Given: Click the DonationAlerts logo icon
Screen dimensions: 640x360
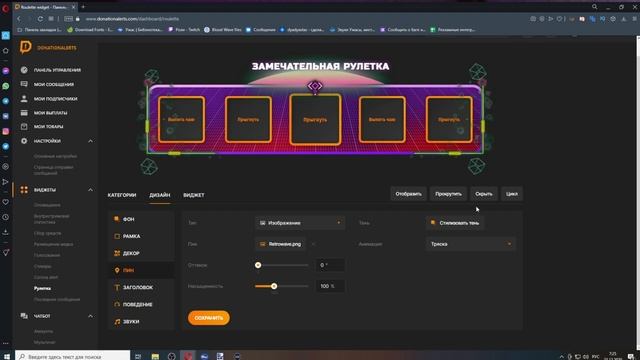Looking at the screenshot, I should click(25, 47).
